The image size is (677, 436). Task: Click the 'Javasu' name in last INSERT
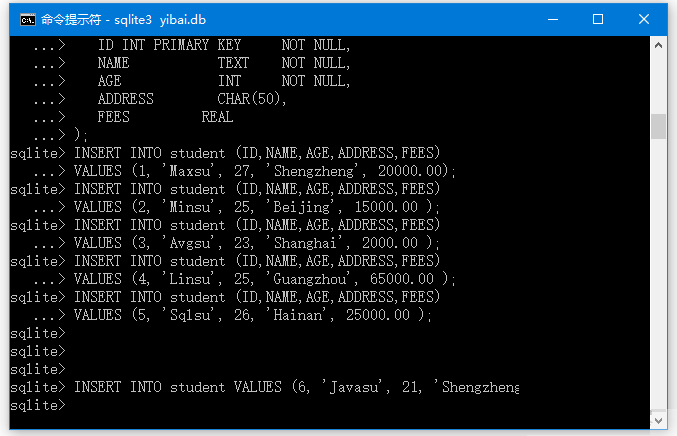click(353, 387)
